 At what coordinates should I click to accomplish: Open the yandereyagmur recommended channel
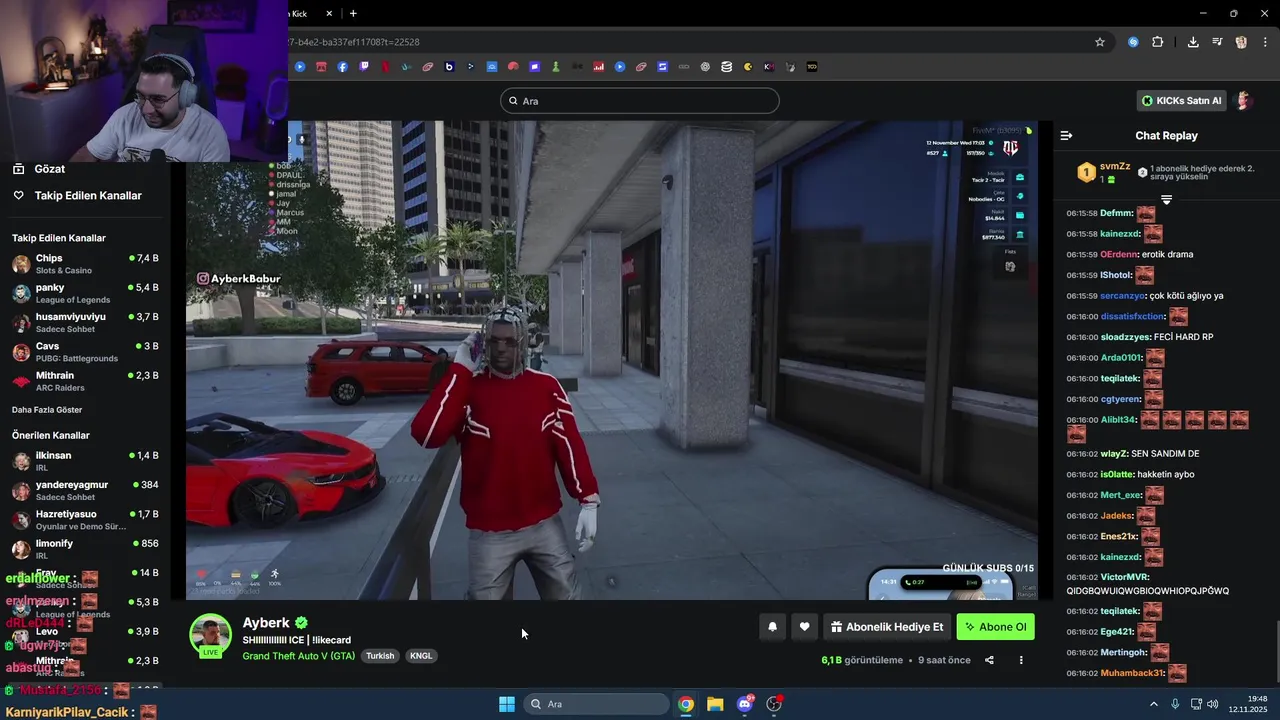[x=84, y=490]
